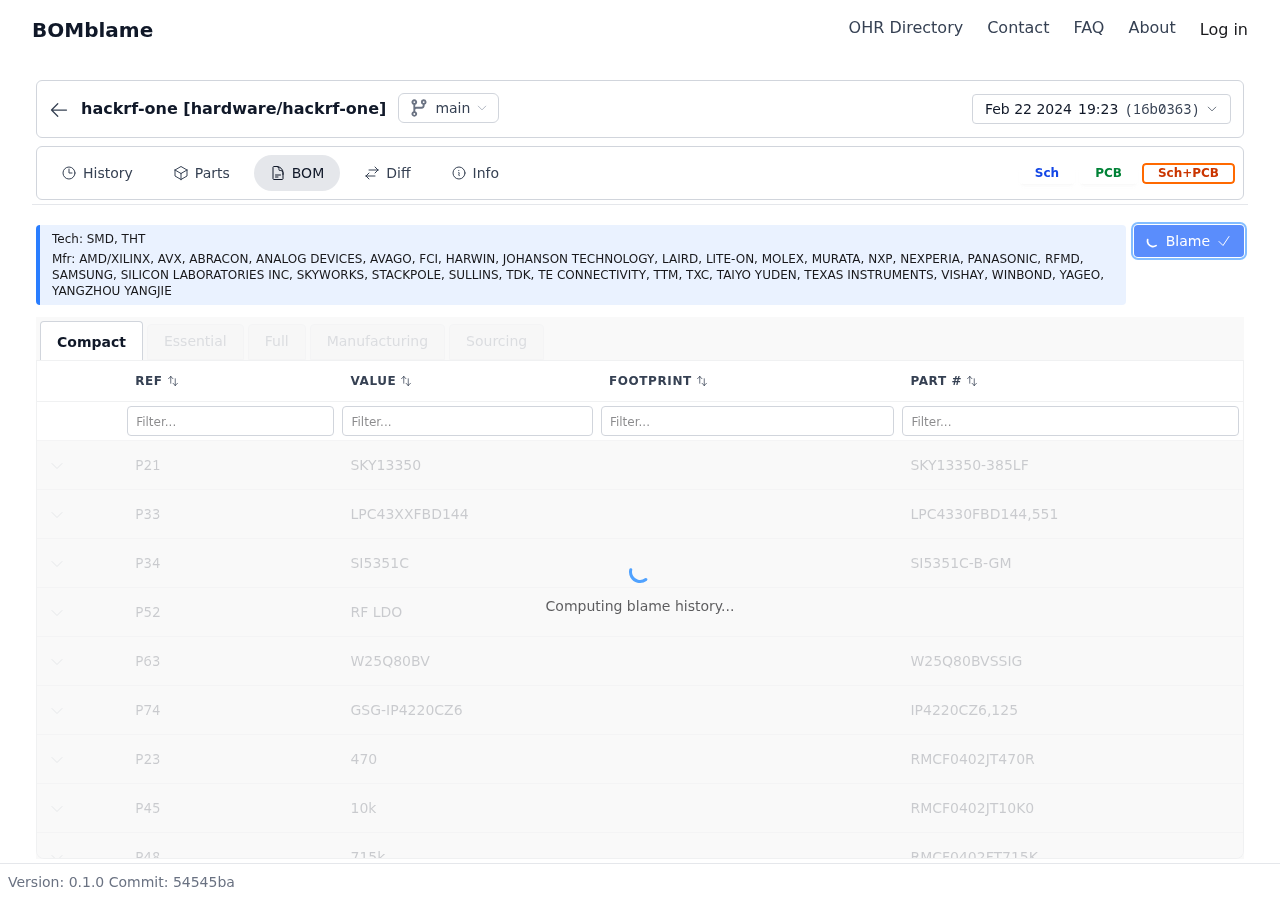Open the Parts view

tap(201, 173)
